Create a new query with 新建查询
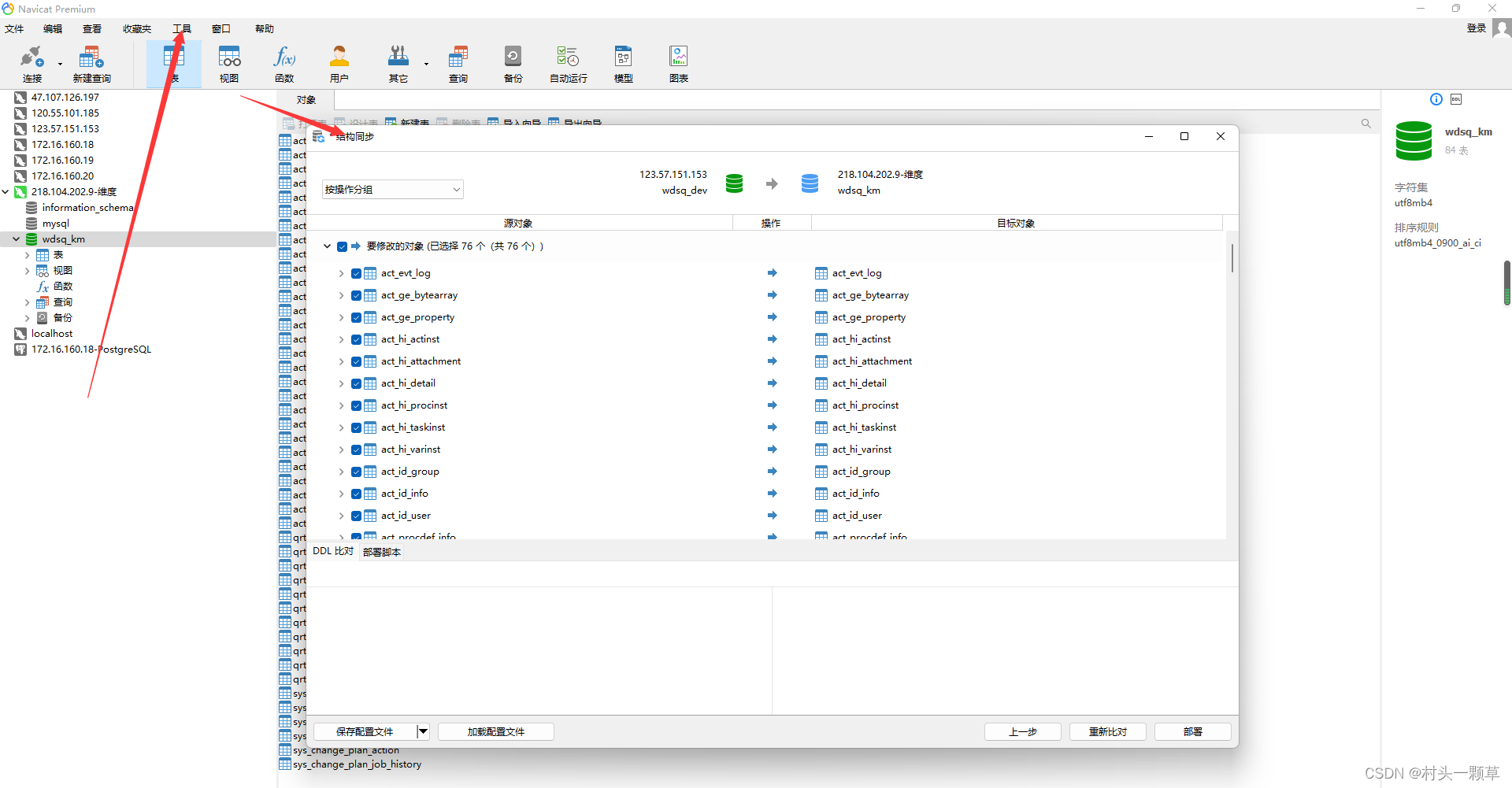 (91, 64)
